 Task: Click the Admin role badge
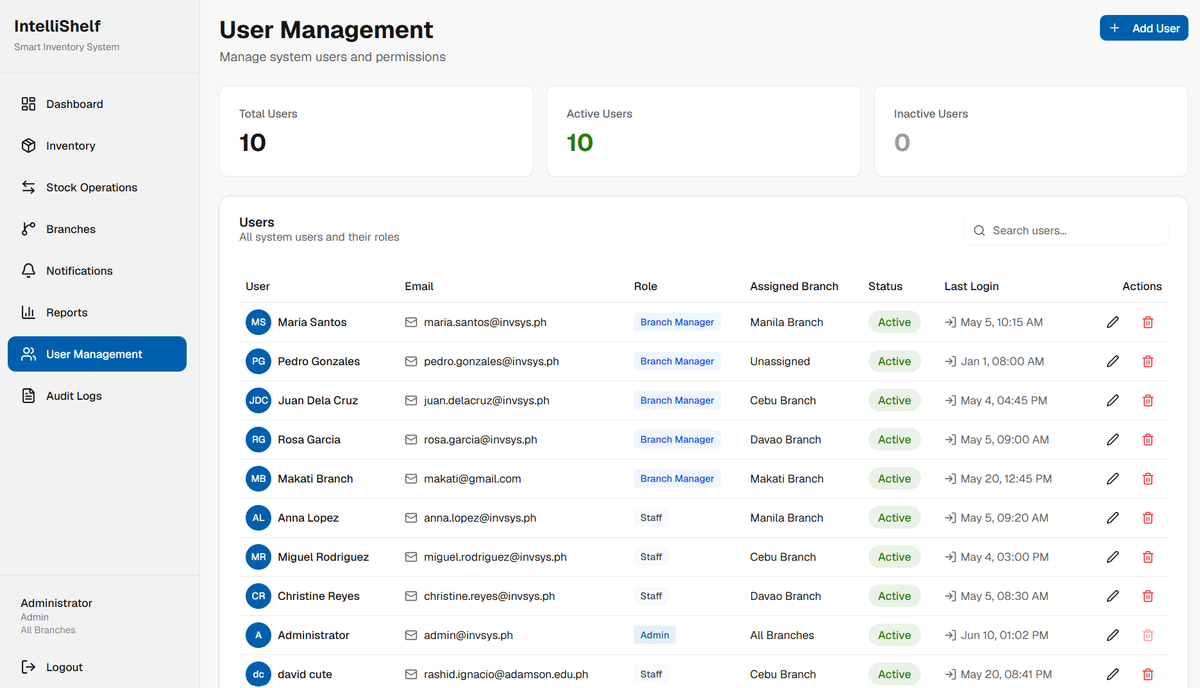coord(655,635)
